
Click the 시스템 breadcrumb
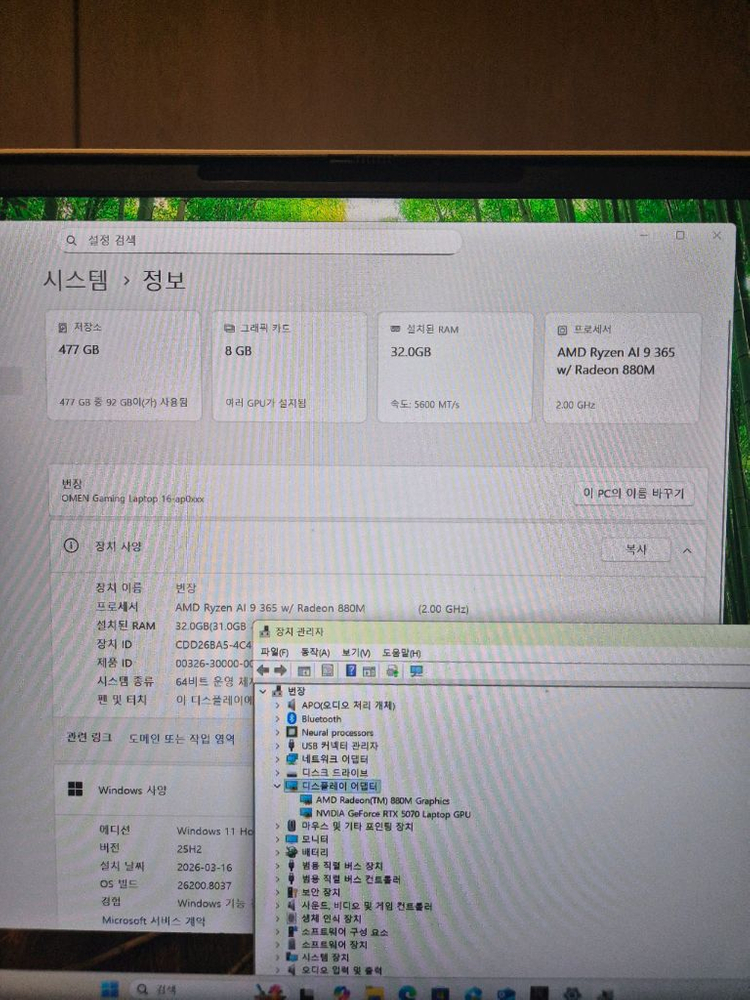76,279
